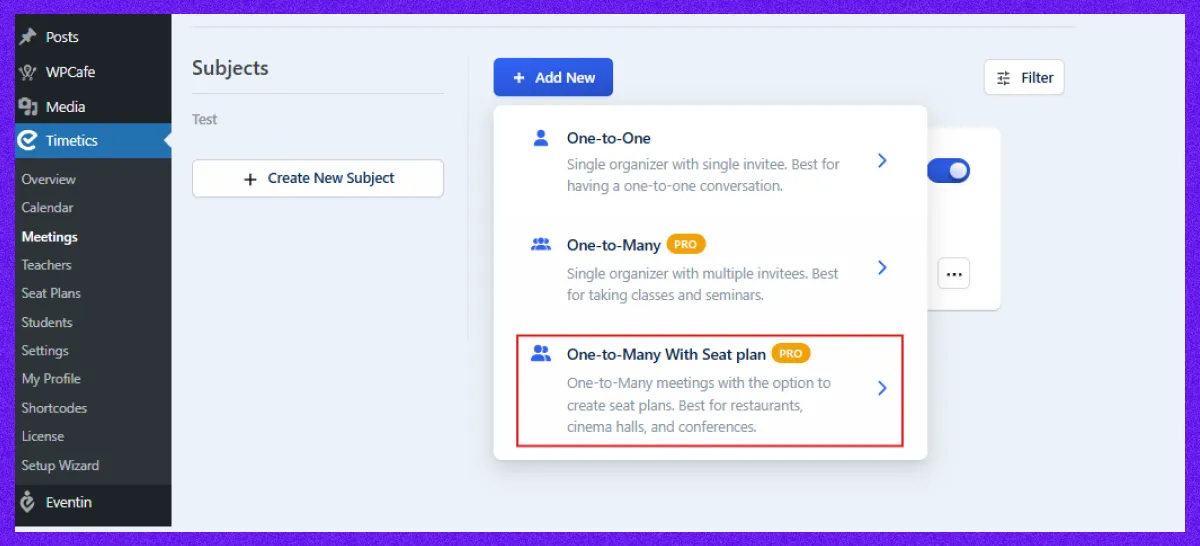Click the Add New button
Image resolution: width=1200 pixels, height=546 pixels.
553,77
